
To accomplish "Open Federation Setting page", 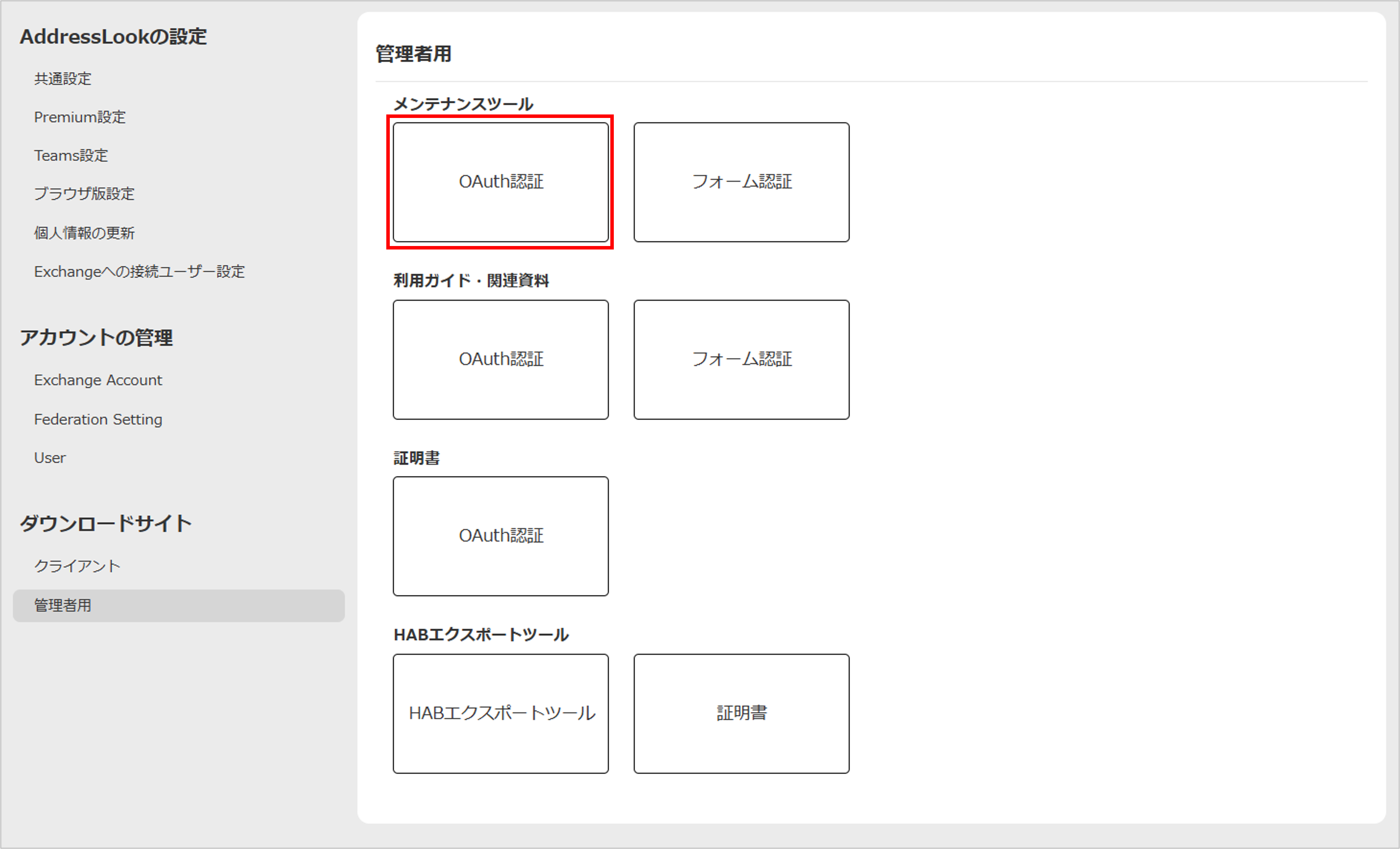I will pyautogui.click(x=98, y=419).
